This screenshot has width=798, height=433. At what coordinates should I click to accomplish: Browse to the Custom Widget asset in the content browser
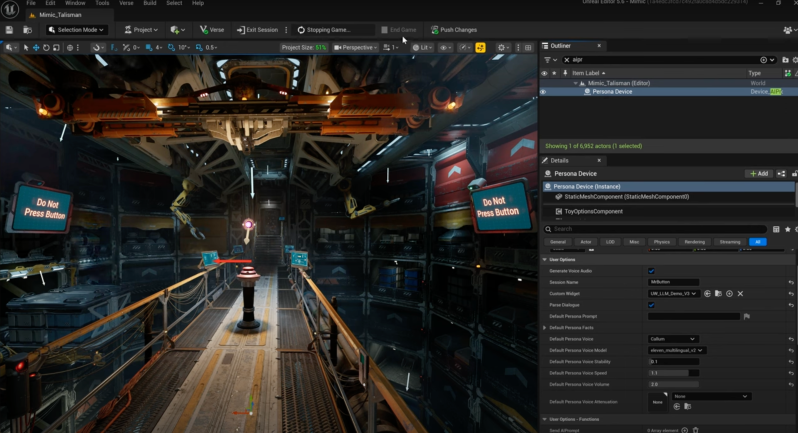coord(718,294)
